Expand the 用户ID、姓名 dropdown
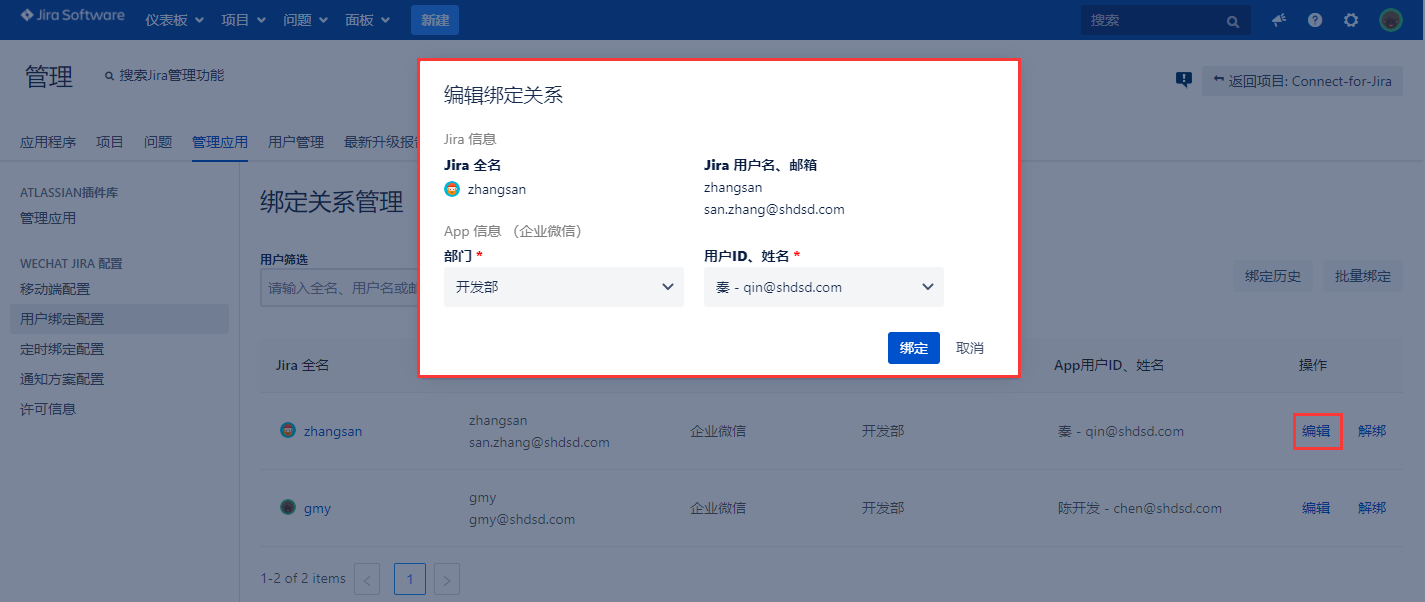1425x602 pixels. pyautogui.click(x=823, y=287)
